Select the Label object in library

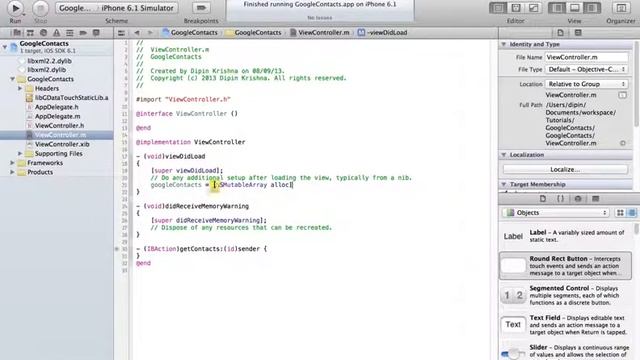(x=565, y=236)
